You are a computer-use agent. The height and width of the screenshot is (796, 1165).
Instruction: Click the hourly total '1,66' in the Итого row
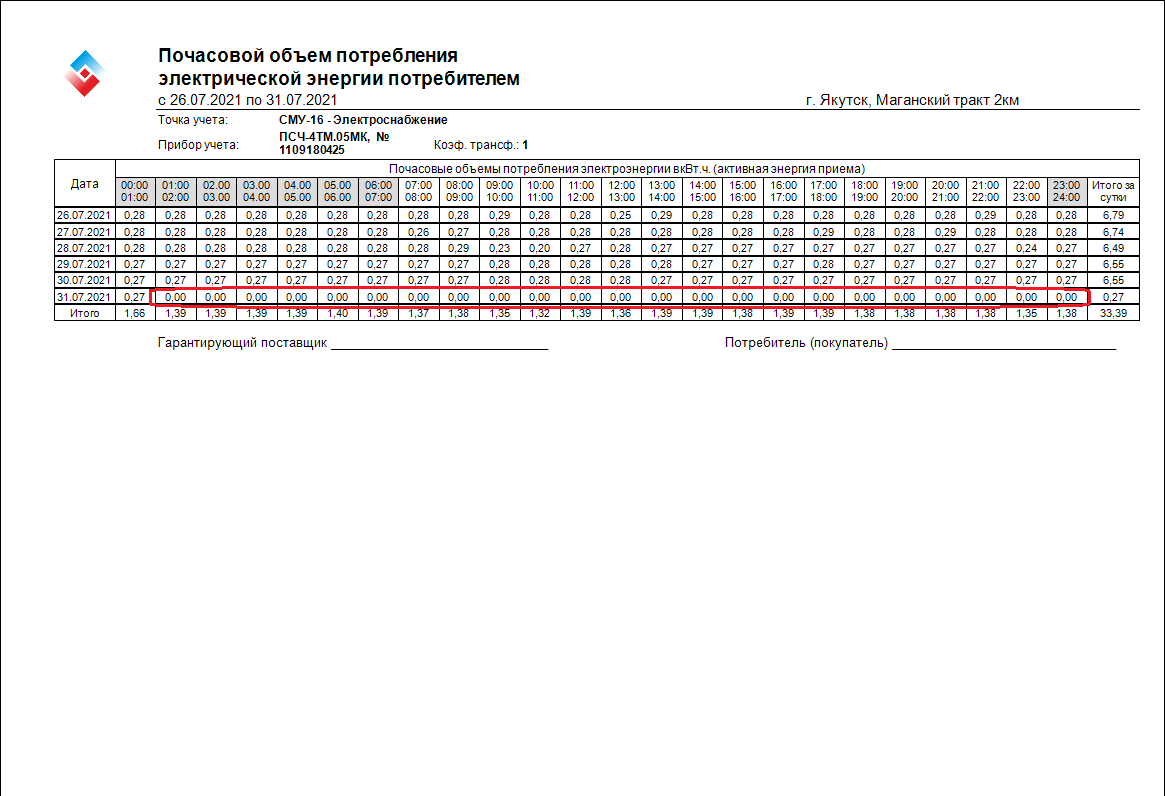(134, 314)
